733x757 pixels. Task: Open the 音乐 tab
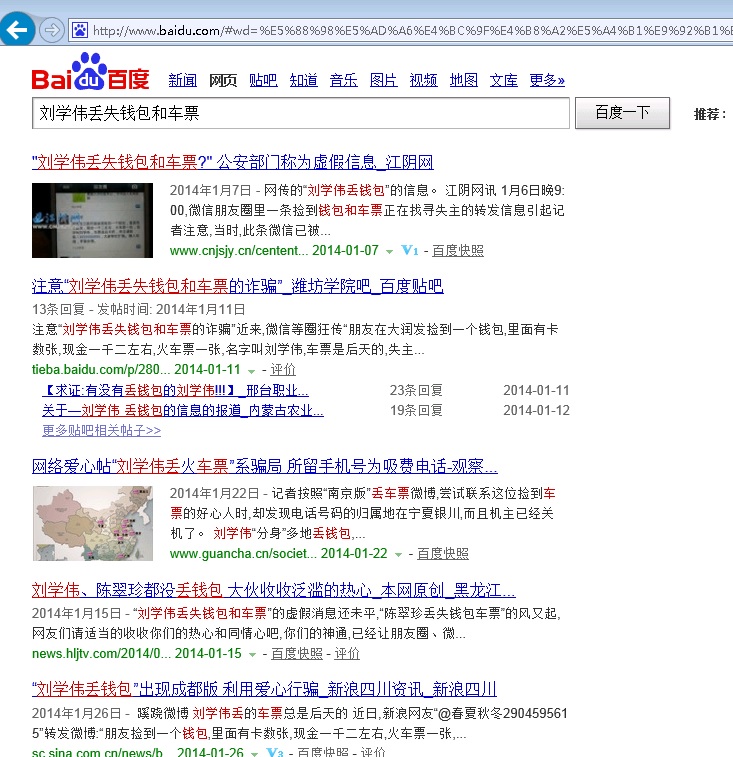pos(343,80)
